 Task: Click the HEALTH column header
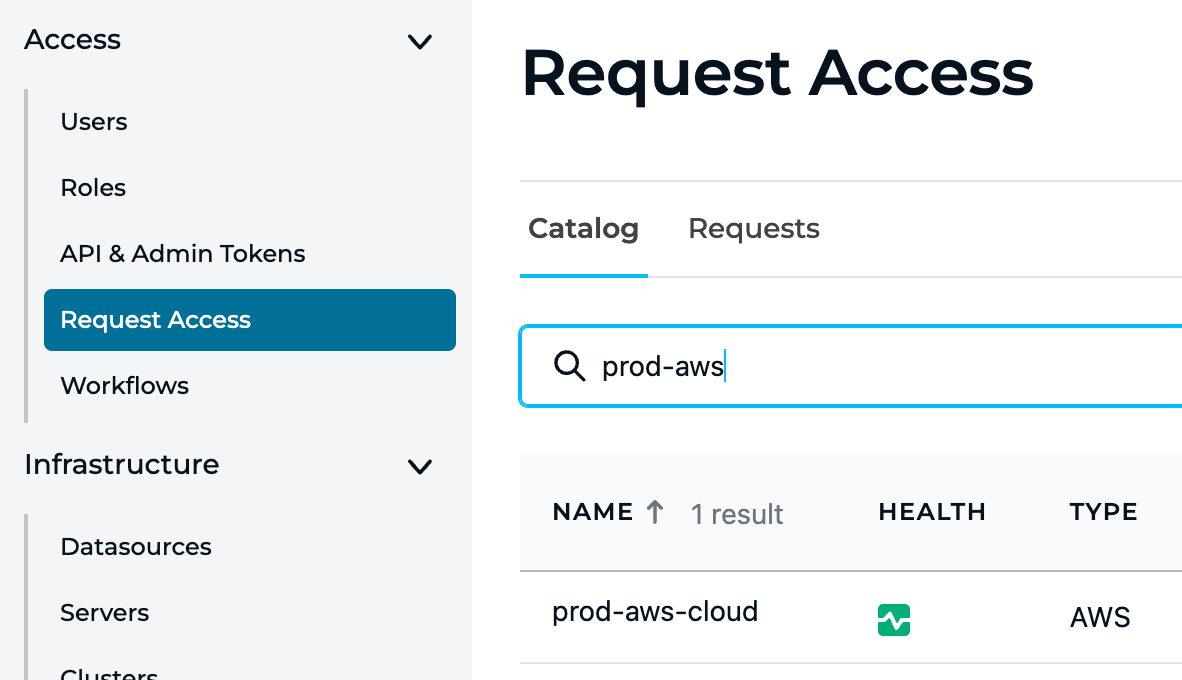pos(931,511)
